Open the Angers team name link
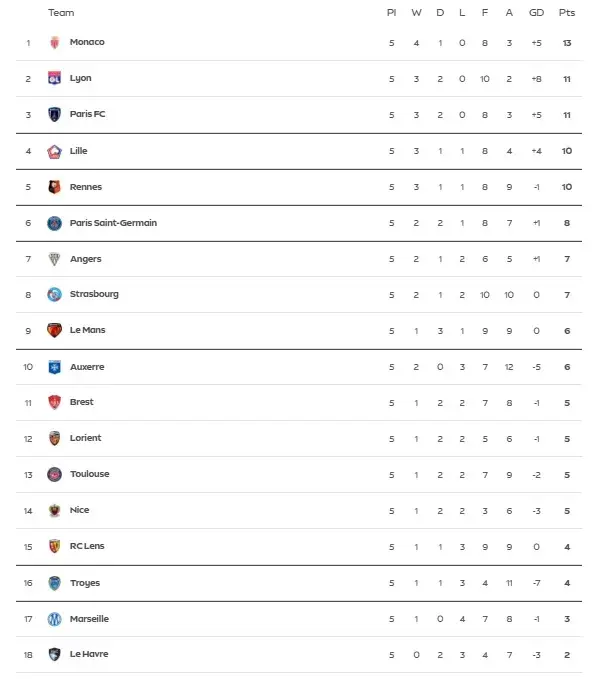The width and height of the screenshot is (593, 679). (86, 259)
